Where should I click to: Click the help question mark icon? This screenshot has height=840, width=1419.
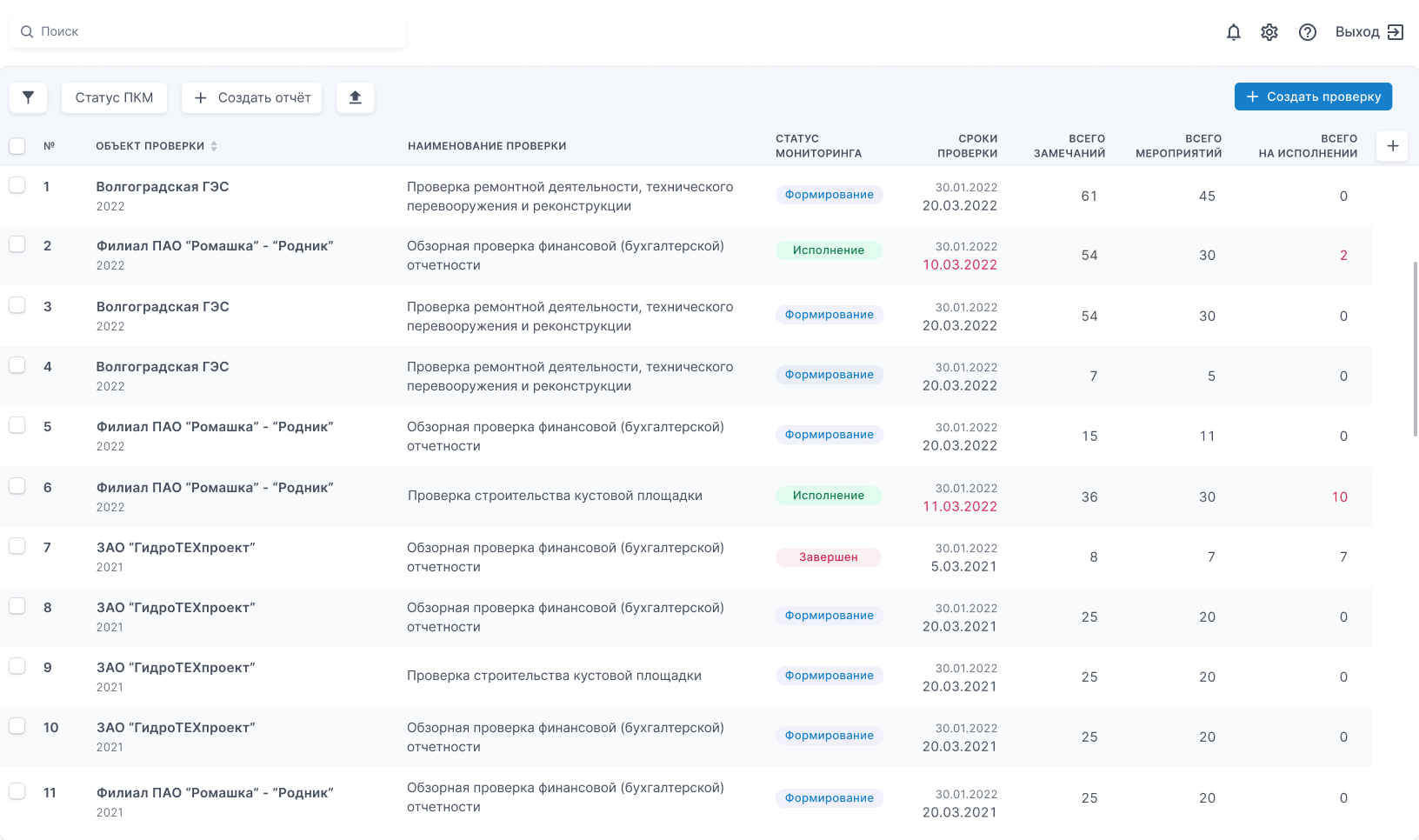point(1307,32)
